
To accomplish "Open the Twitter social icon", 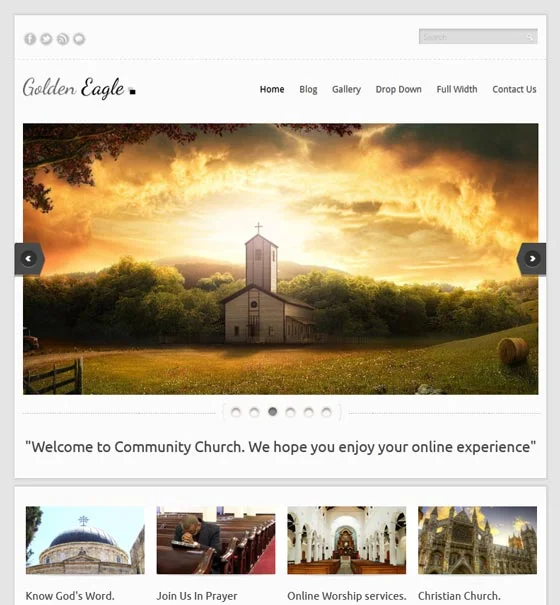I will [46, 39].
